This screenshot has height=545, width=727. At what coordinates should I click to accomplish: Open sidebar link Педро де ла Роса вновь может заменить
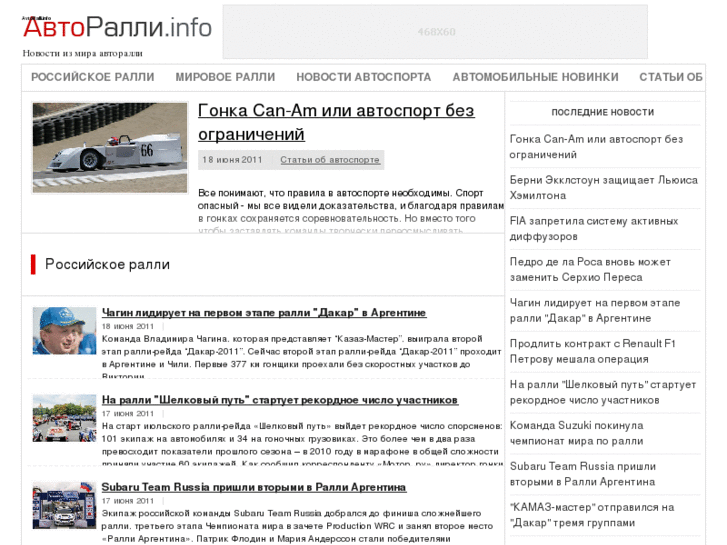click(x=590, y=269)
